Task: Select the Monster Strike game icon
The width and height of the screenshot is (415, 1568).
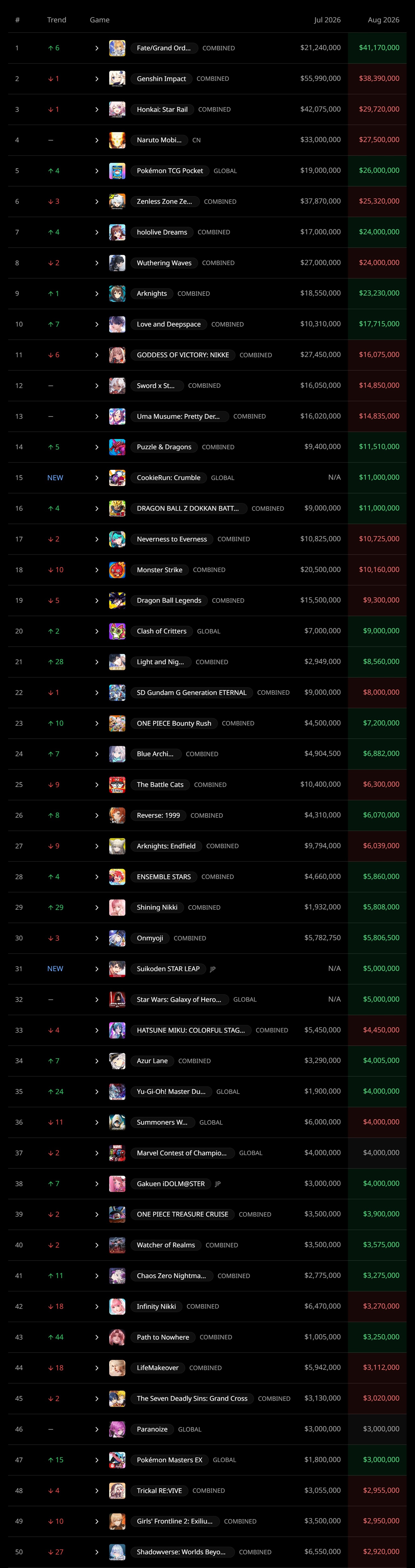Action: (x=117, y=570)
